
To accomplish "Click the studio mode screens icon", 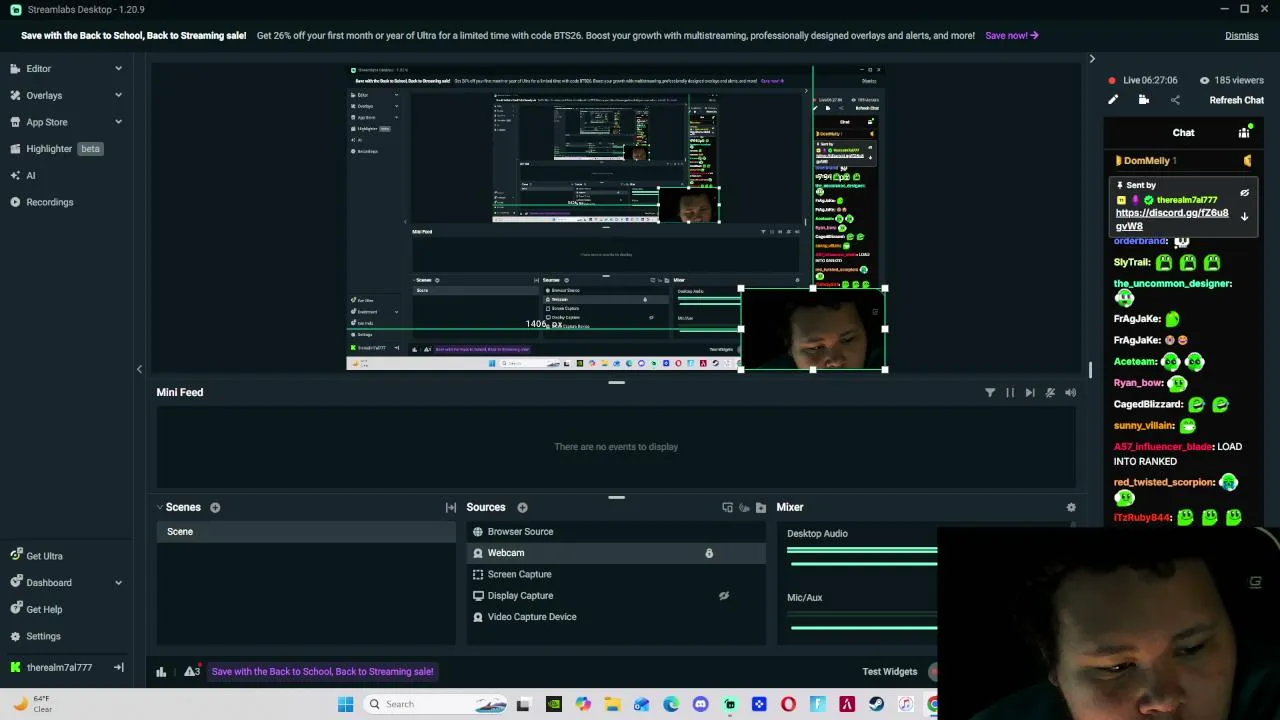I will click(727, 508).
